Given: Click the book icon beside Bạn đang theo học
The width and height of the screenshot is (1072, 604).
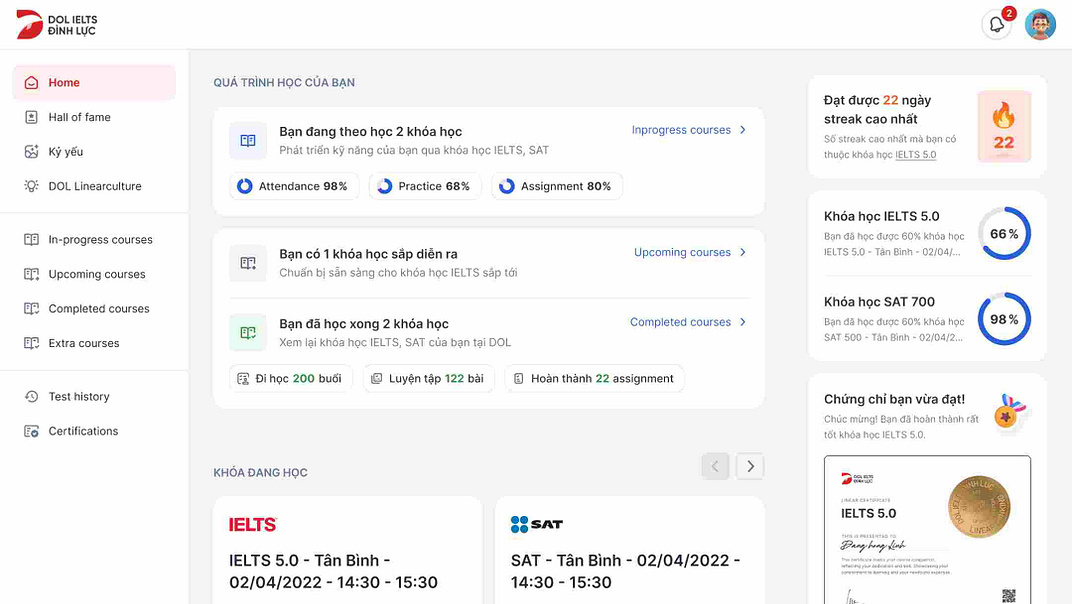Looking at the screenshot, I should pyautogui.click(x=248, y=141).
